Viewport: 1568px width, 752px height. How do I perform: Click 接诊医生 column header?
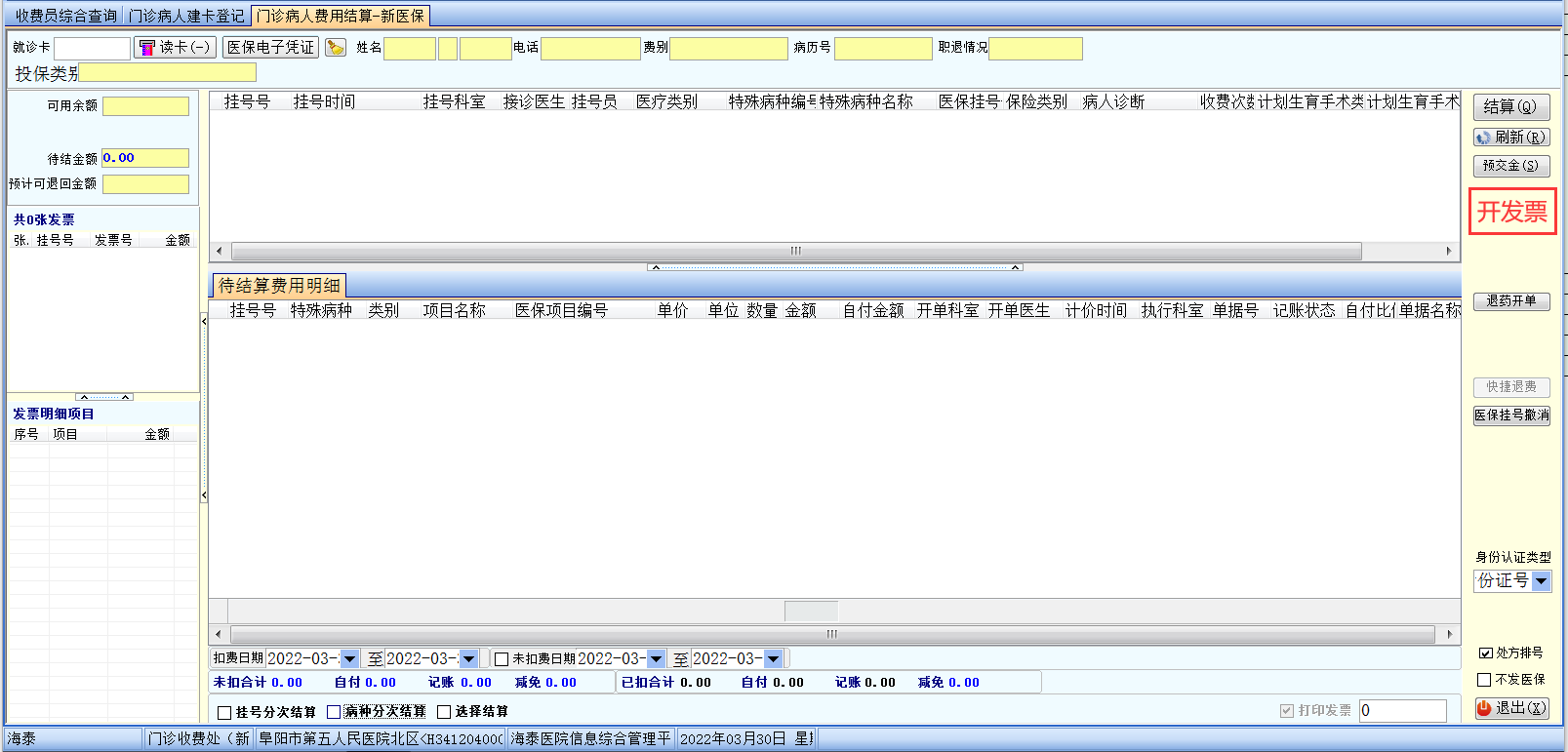(534, 101)
